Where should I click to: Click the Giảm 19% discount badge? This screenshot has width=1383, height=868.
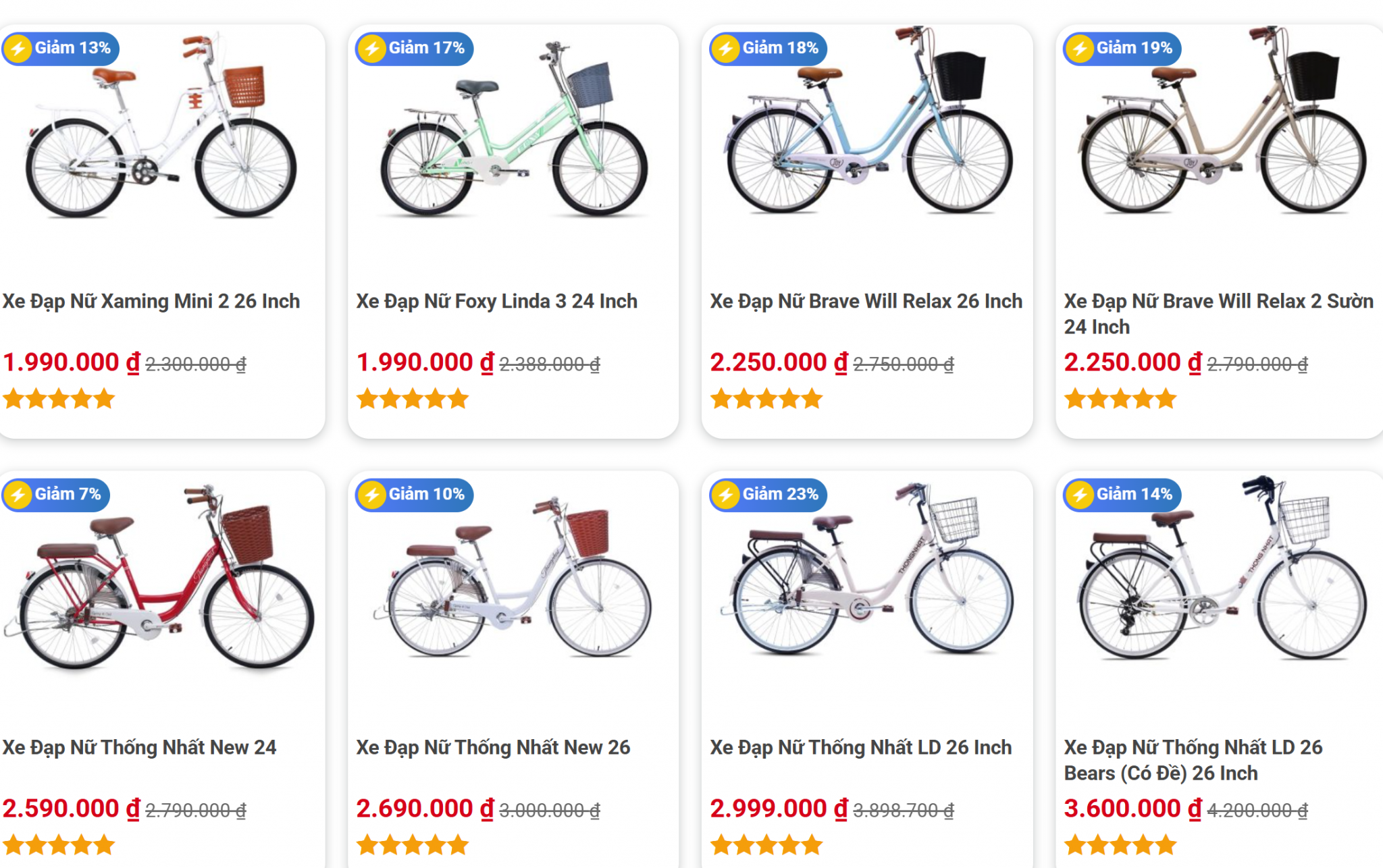[1122, 49]
